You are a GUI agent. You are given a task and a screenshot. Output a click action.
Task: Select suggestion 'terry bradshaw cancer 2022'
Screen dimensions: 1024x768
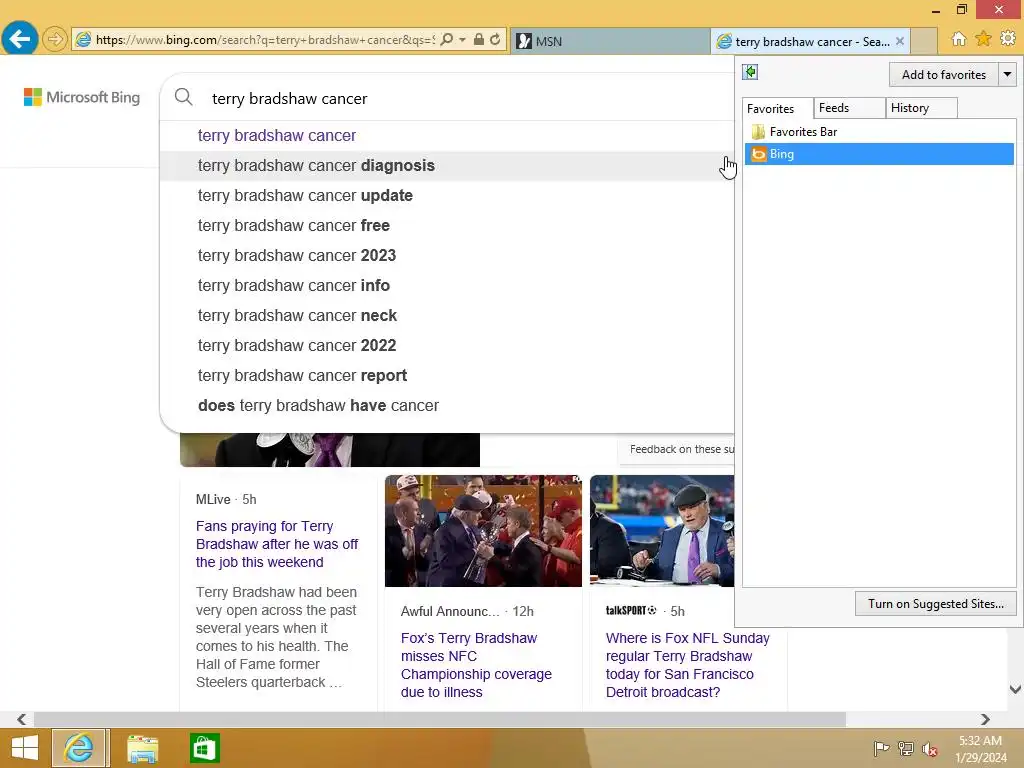click(x=447, y=345)
